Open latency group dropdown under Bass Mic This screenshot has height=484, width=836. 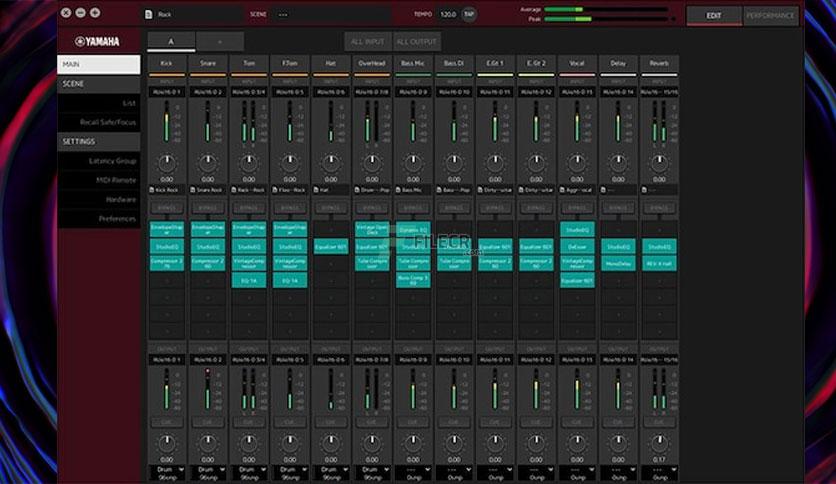click(413, 473)
